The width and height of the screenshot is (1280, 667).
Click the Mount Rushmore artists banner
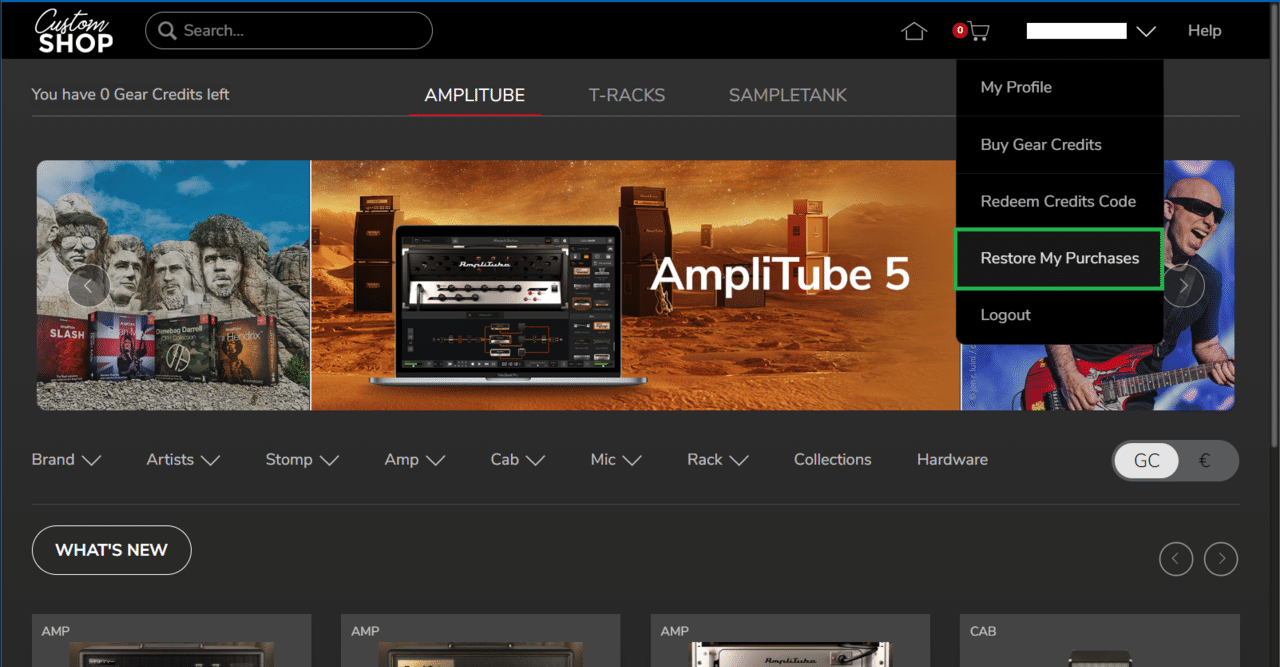(173, 285)
